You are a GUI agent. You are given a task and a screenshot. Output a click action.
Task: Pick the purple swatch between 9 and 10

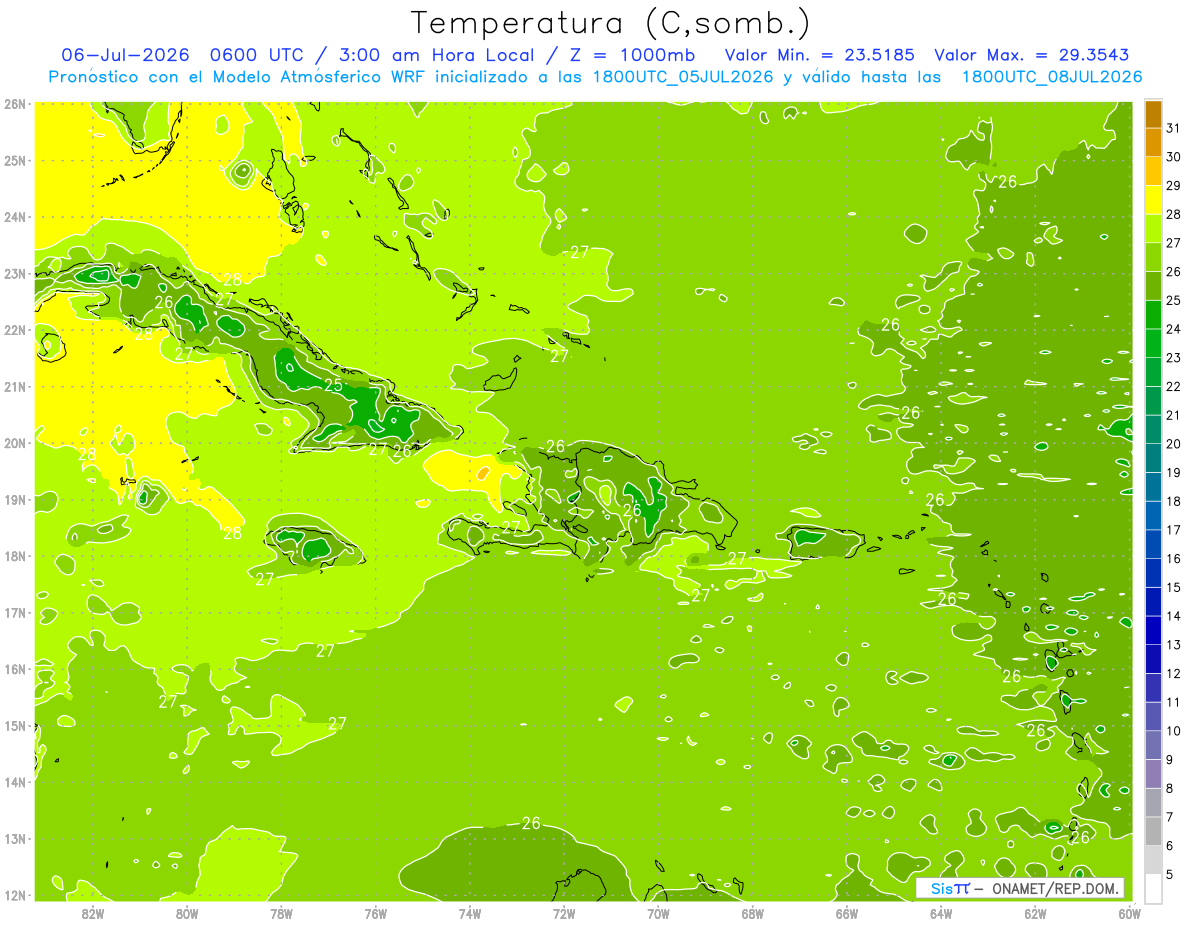coord(1153,745)
